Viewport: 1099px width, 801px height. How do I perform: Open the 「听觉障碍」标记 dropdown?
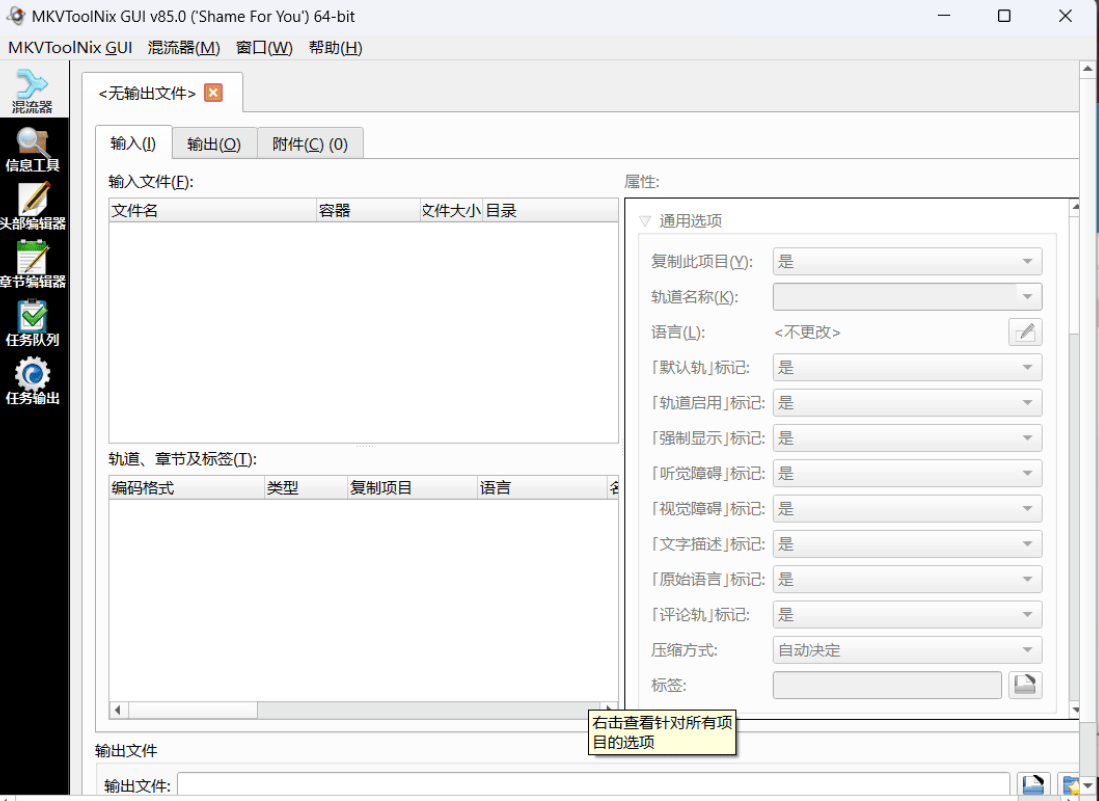click(x=907, y=473)
